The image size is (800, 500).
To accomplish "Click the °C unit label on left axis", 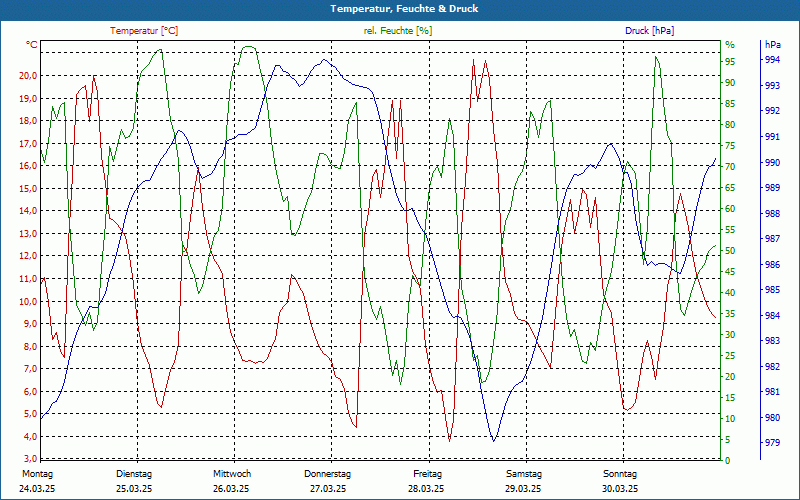I will [x=32, y=45].
